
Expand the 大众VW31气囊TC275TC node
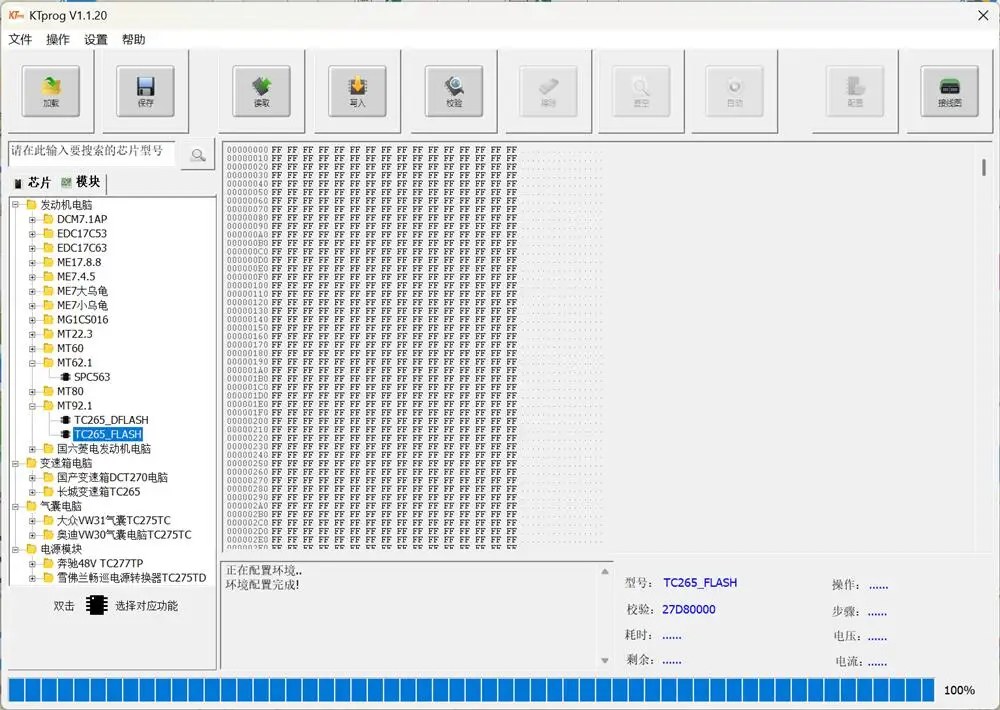(32, 521)
